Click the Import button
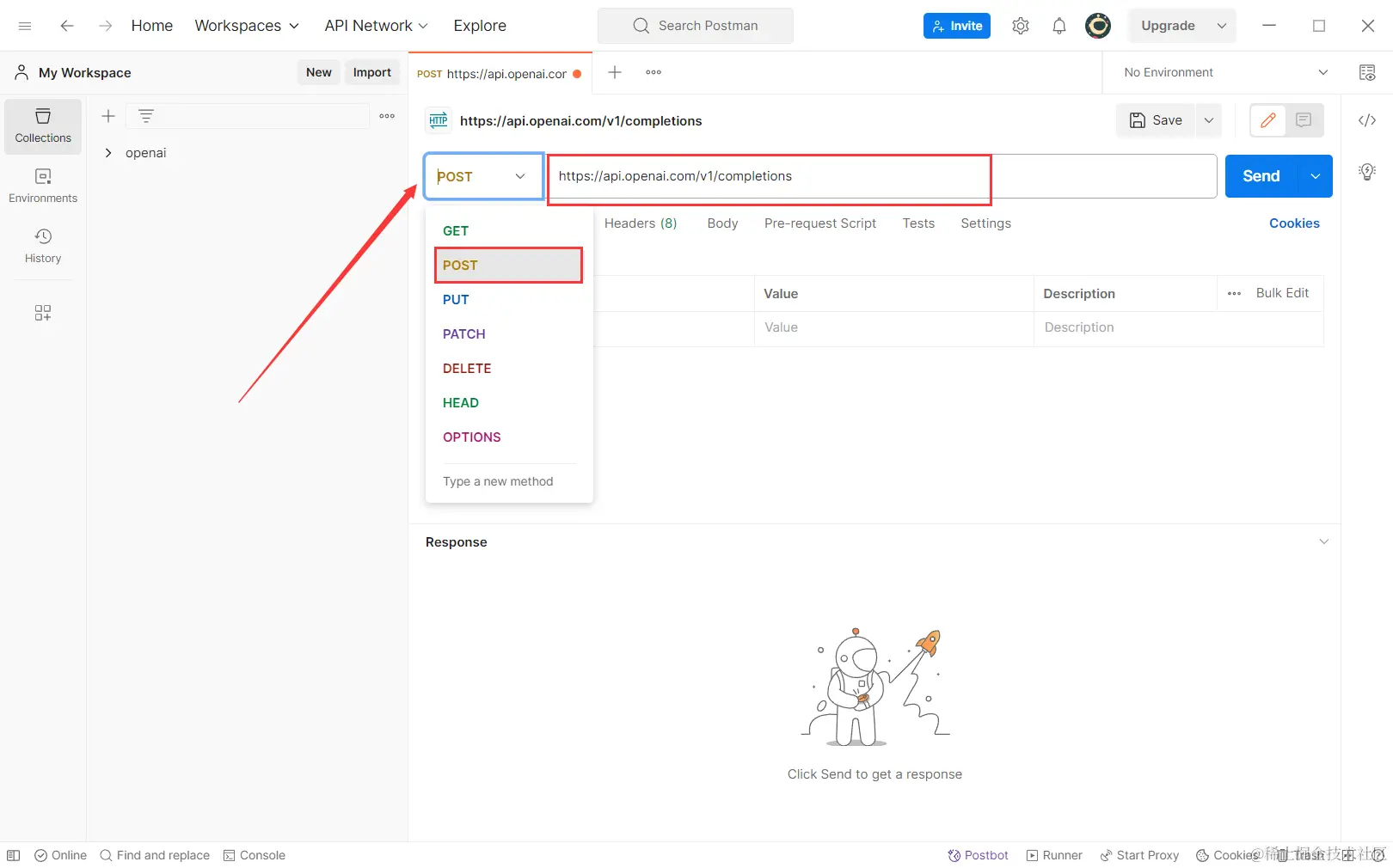The width and height of the screenshot is (1393, 868). click(x=372, y=72)
